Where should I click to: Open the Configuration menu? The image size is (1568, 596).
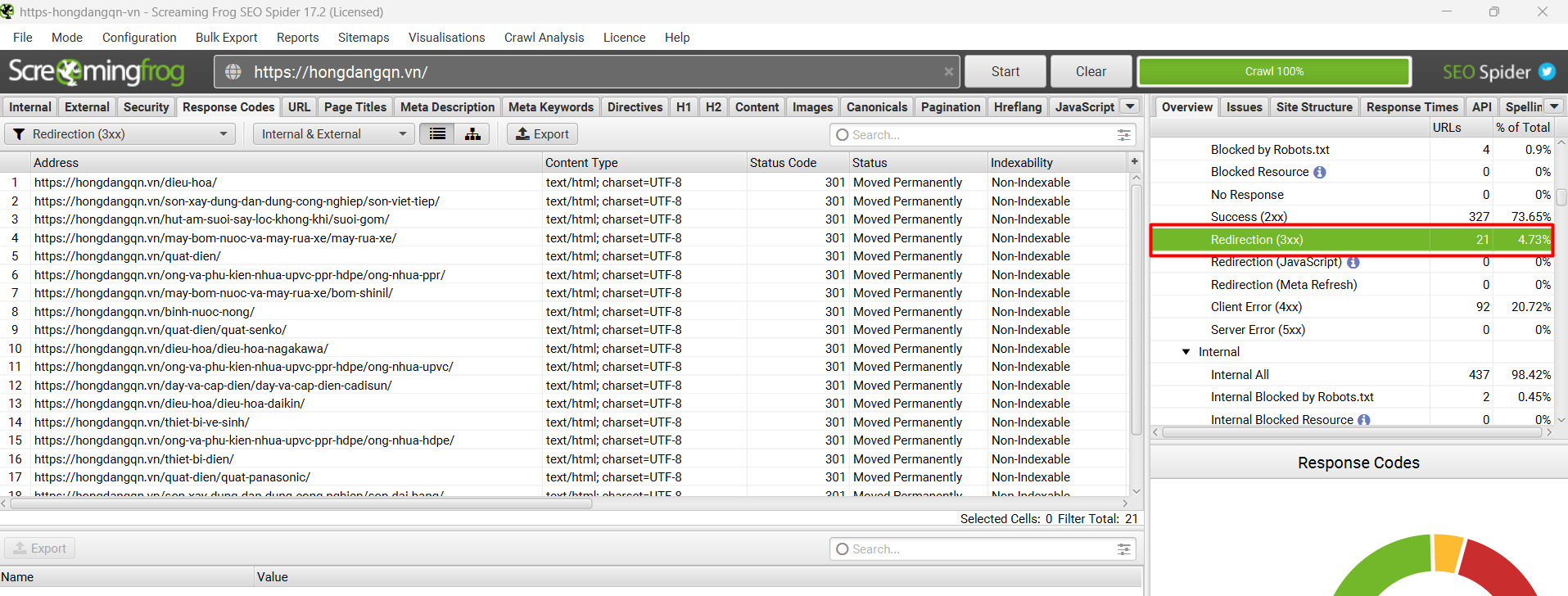[x=139, y=38]
